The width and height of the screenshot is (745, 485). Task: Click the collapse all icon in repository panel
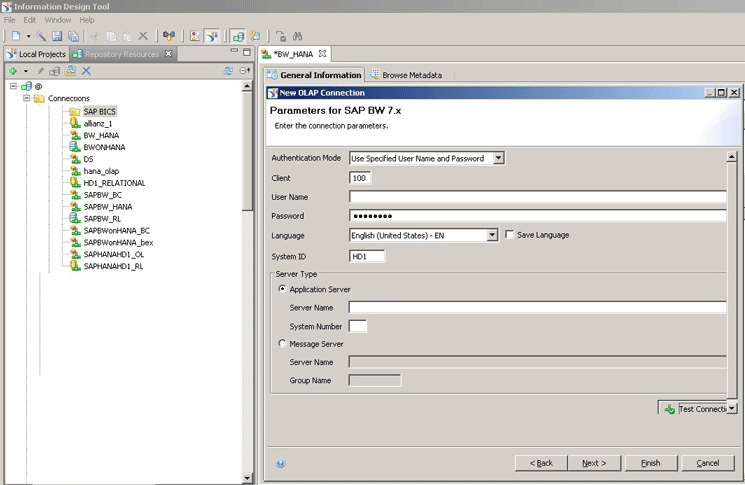pos(245,71)
